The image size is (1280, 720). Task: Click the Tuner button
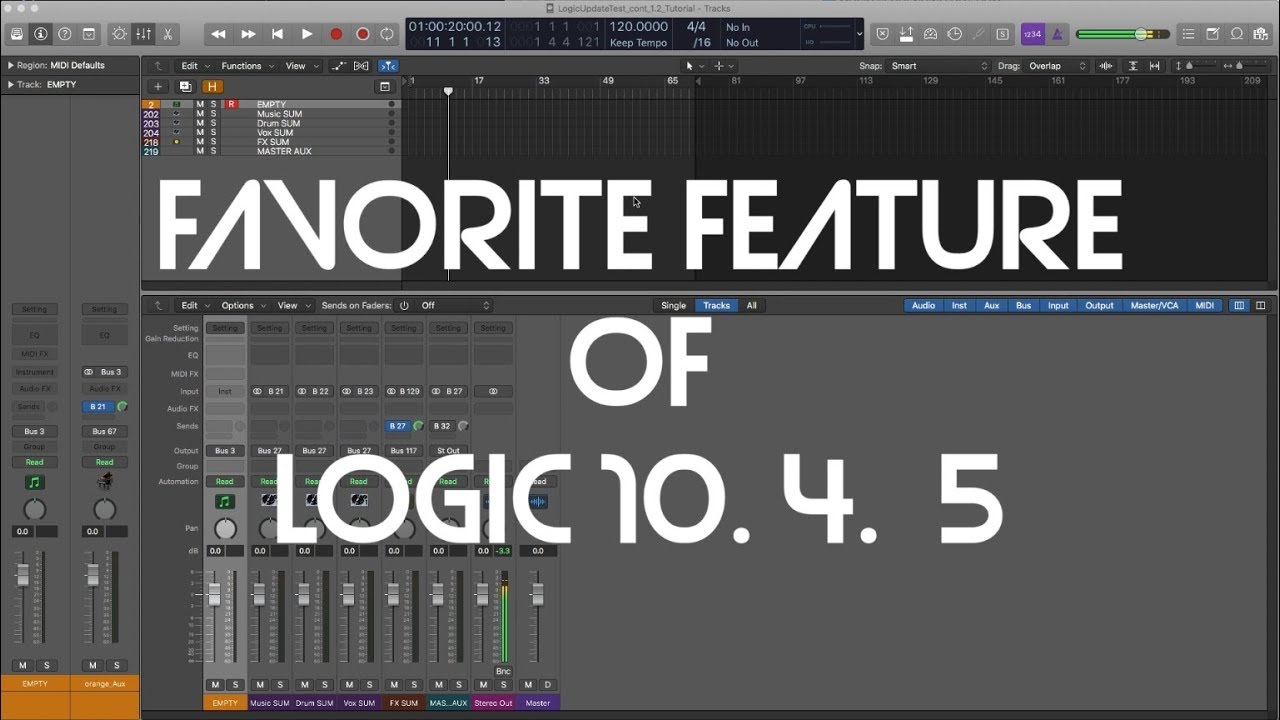coord(978,34)
